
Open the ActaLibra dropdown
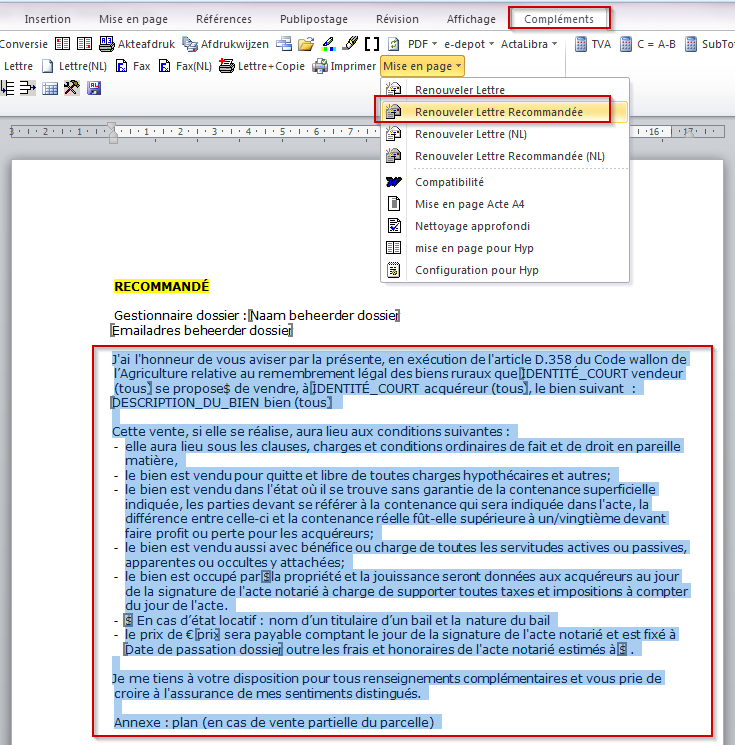tap(529, 44)
